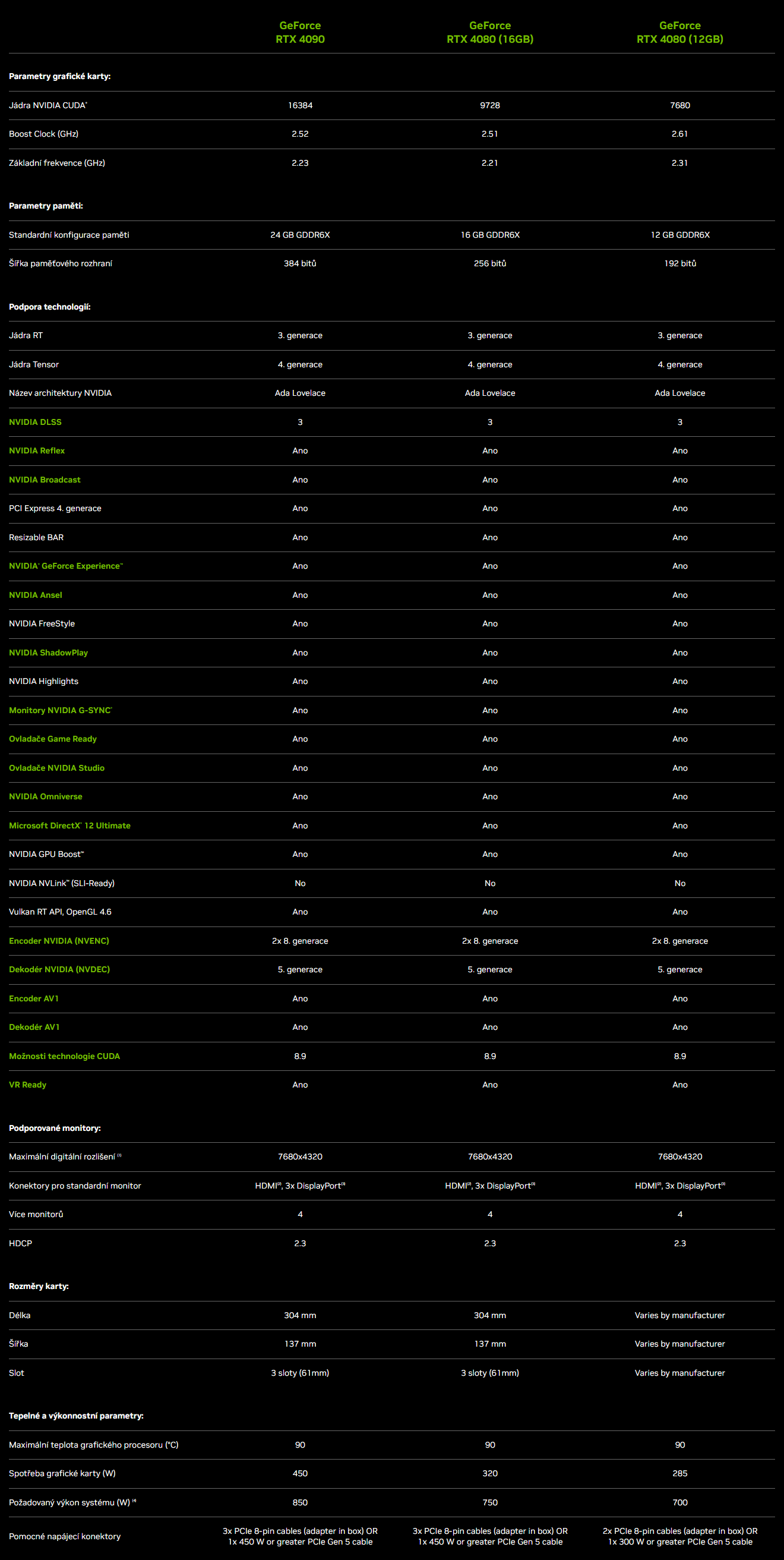784x1560 pixels.
Task: Click Konektory pro standardní monitor label
Action: [75, 1186]
